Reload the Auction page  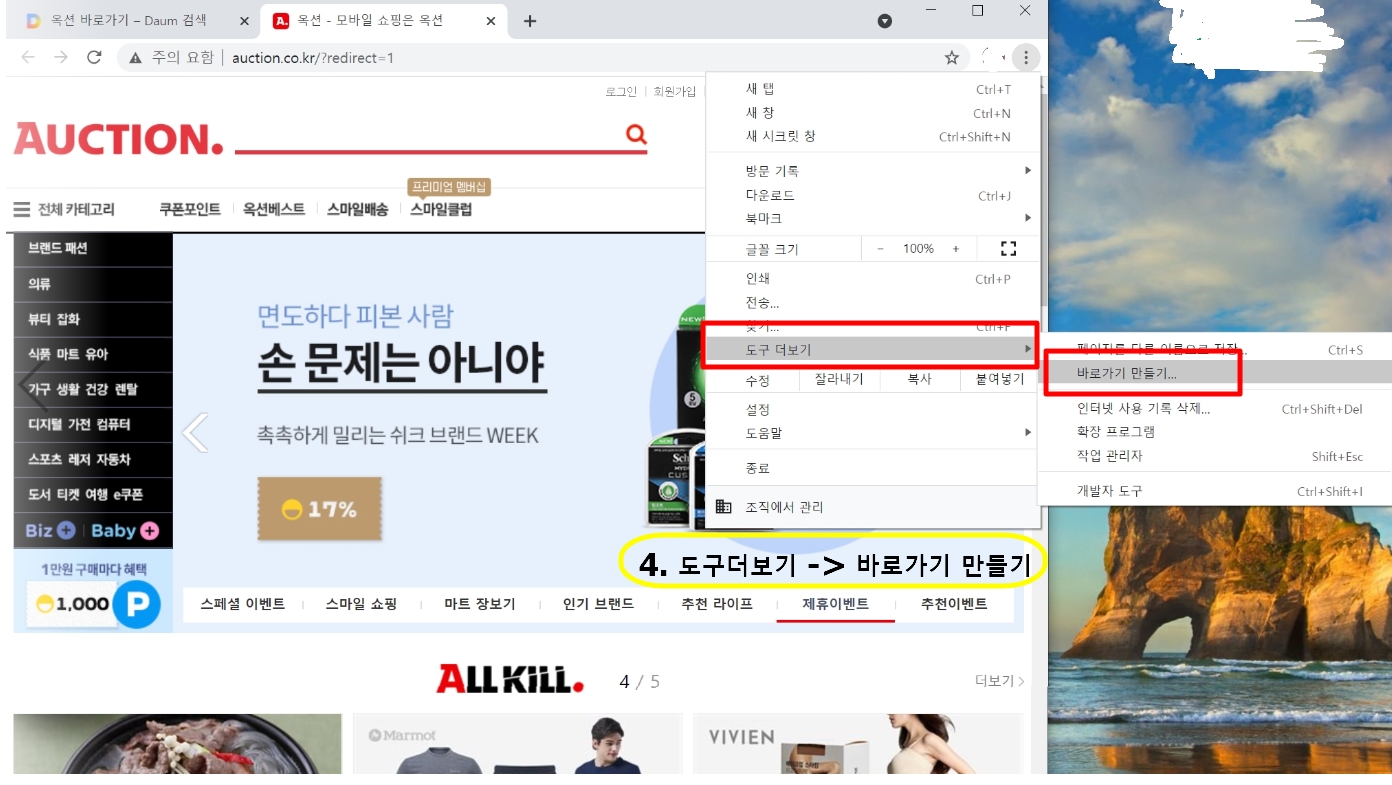(x=94, y=57)
